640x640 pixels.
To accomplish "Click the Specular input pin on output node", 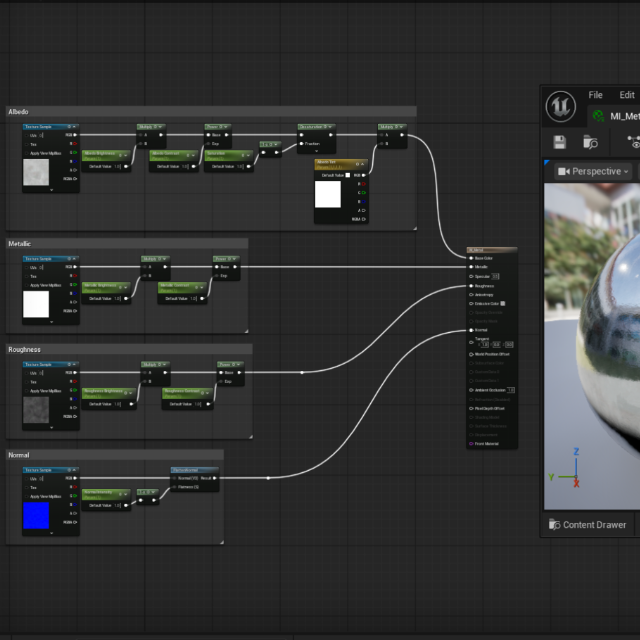I will point(471,276).
